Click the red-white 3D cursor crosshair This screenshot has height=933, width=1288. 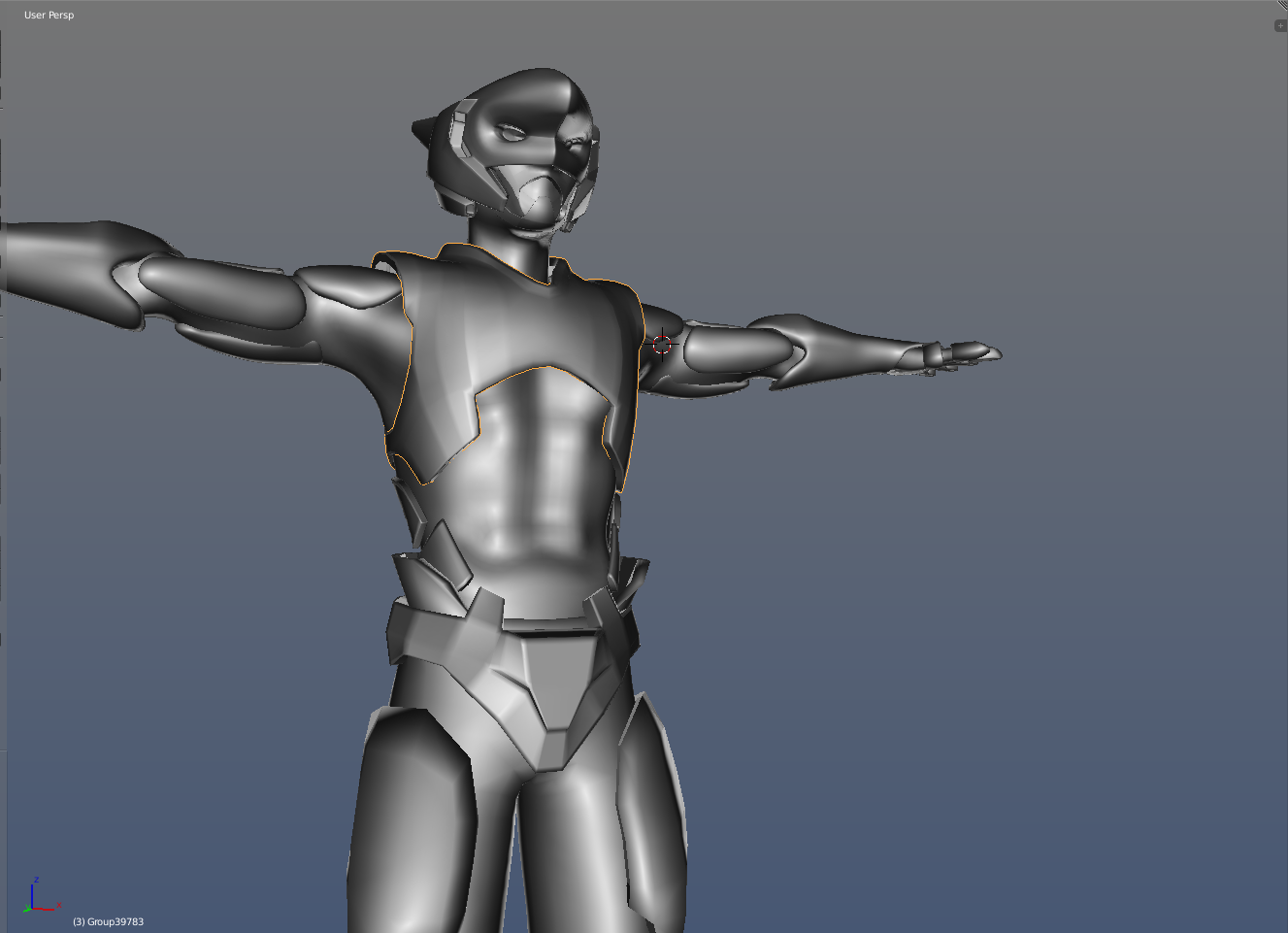point(662,344)
